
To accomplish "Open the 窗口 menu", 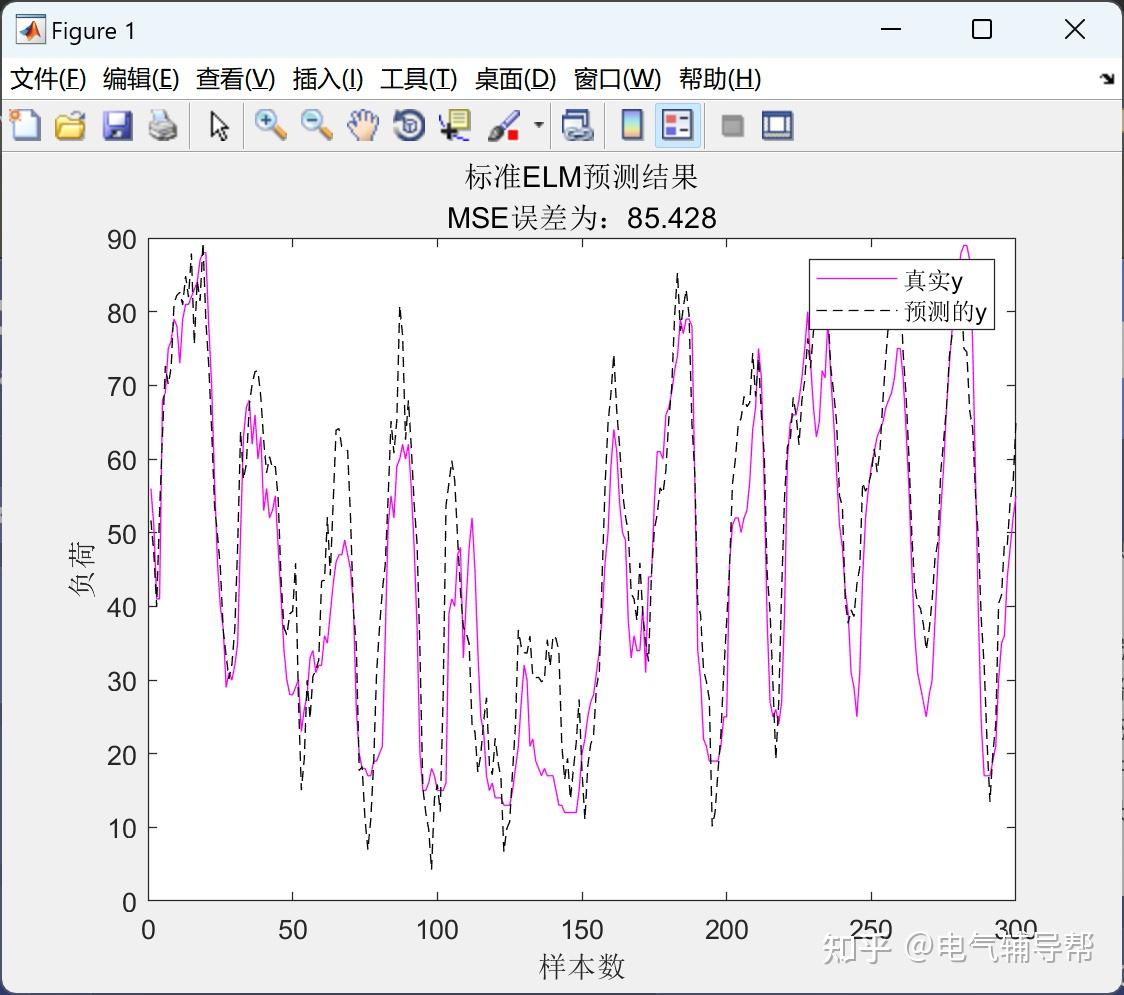I will [x=616, y=79].
